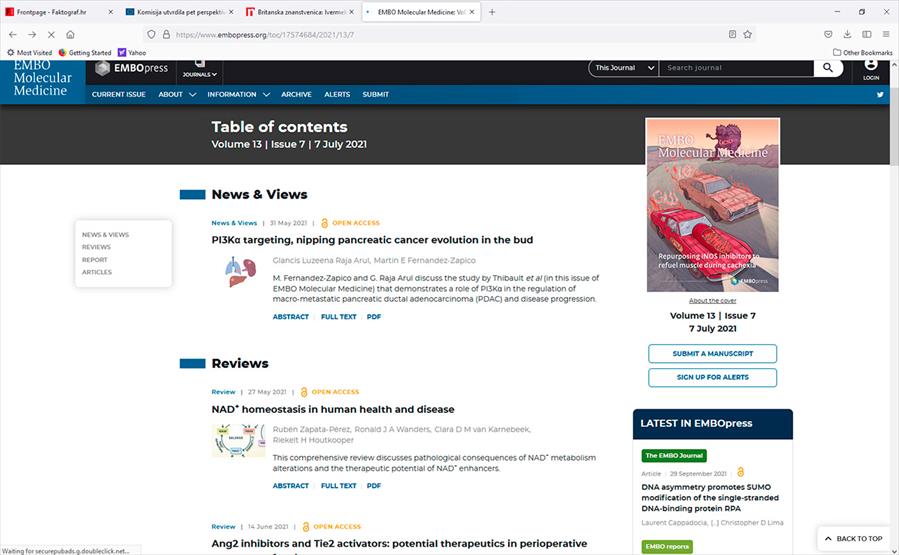The image size is (899, 555).
Task: Click the search magnifier icon in journal header
Action: pyautogui.click(x=828, y=68)
